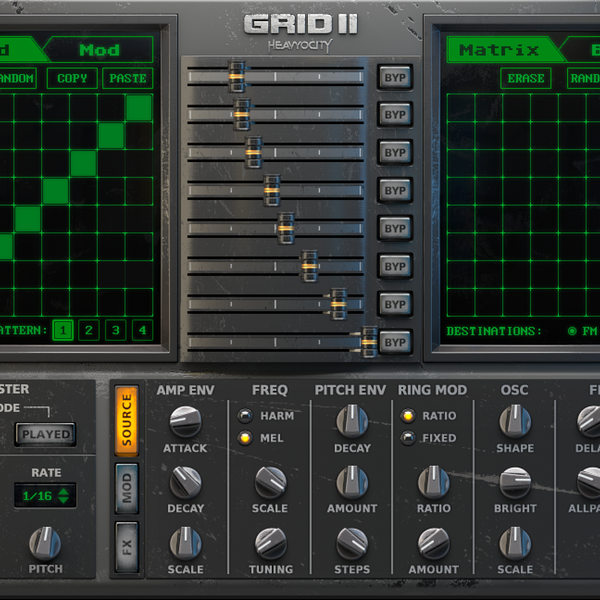Open the FX page tab

pos(127,547)
